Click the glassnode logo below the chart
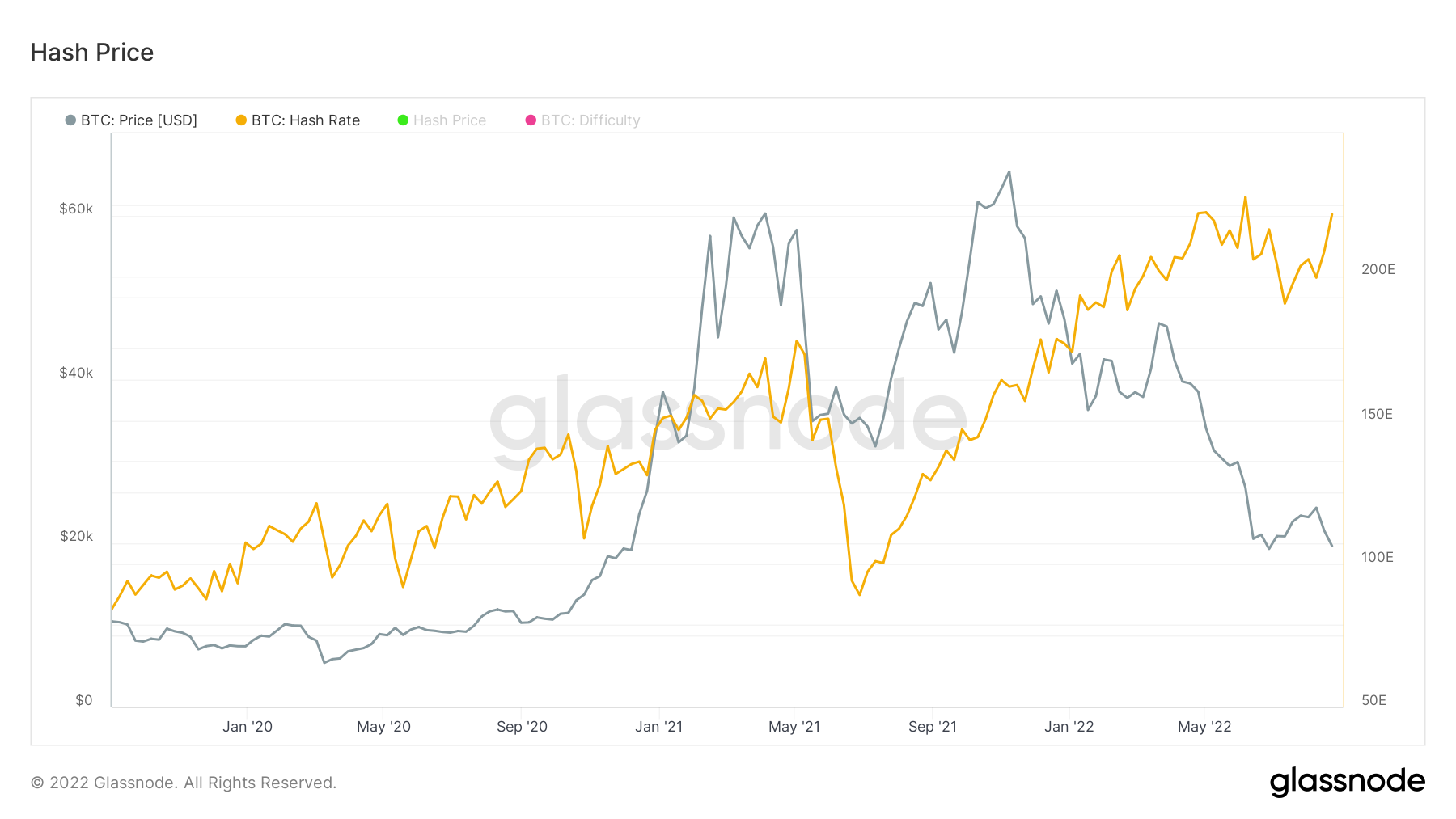Viewport: 1456px width, 819px height. [1347, 782]
